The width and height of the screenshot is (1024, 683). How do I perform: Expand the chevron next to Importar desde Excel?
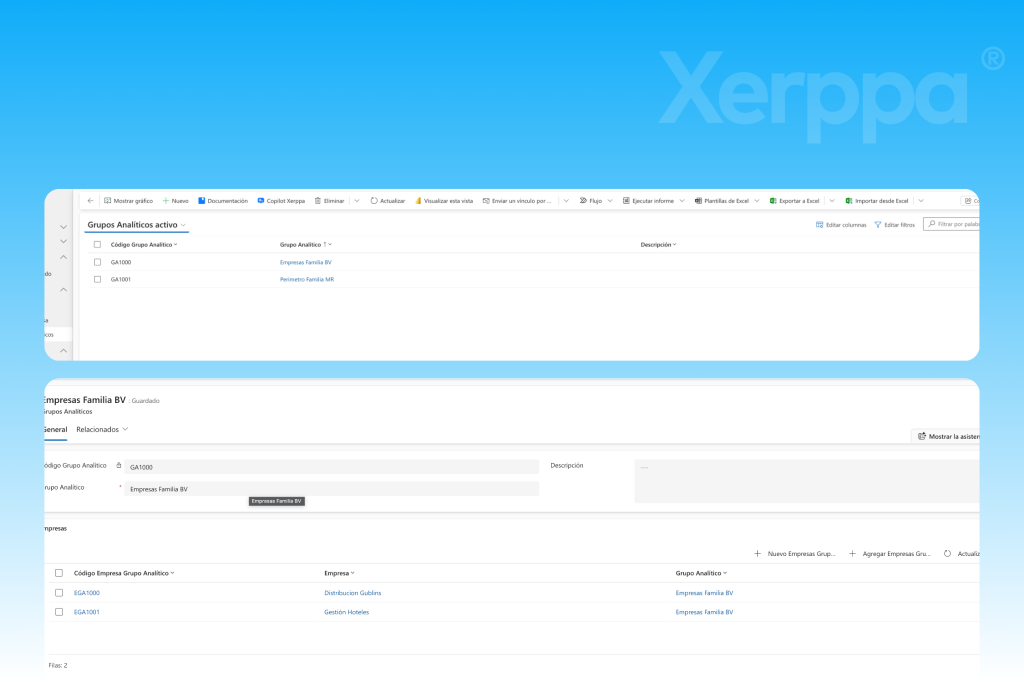[x=921, y=200]
